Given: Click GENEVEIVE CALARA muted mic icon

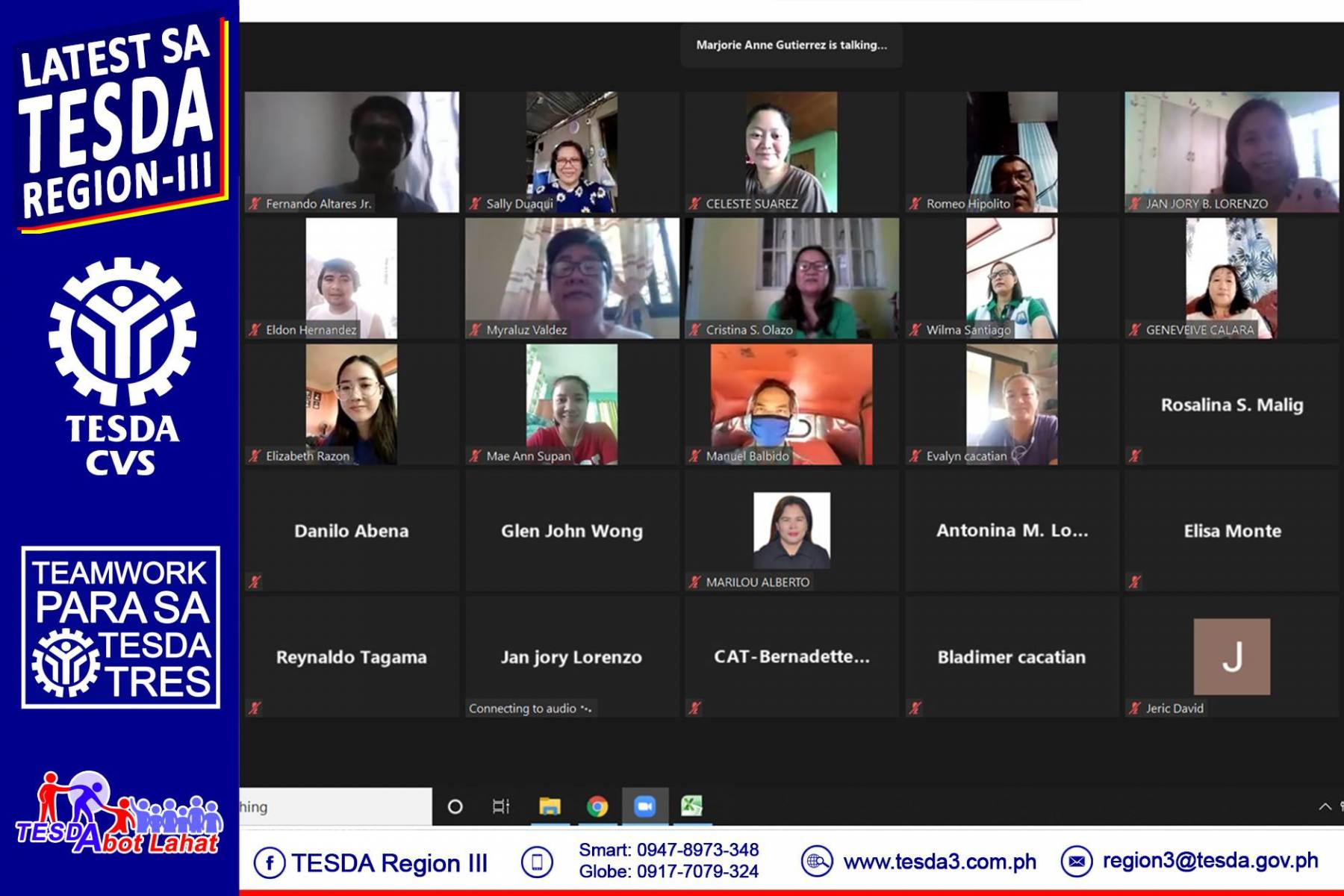Looking at the screenshot, I should (x=1135, y=329).
